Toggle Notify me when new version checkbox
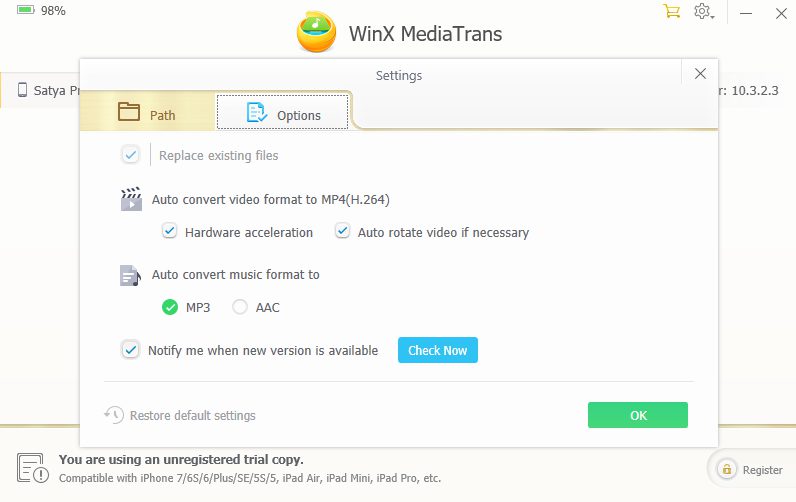The width and height of the screenshot is (796, 502). (130, 350)
